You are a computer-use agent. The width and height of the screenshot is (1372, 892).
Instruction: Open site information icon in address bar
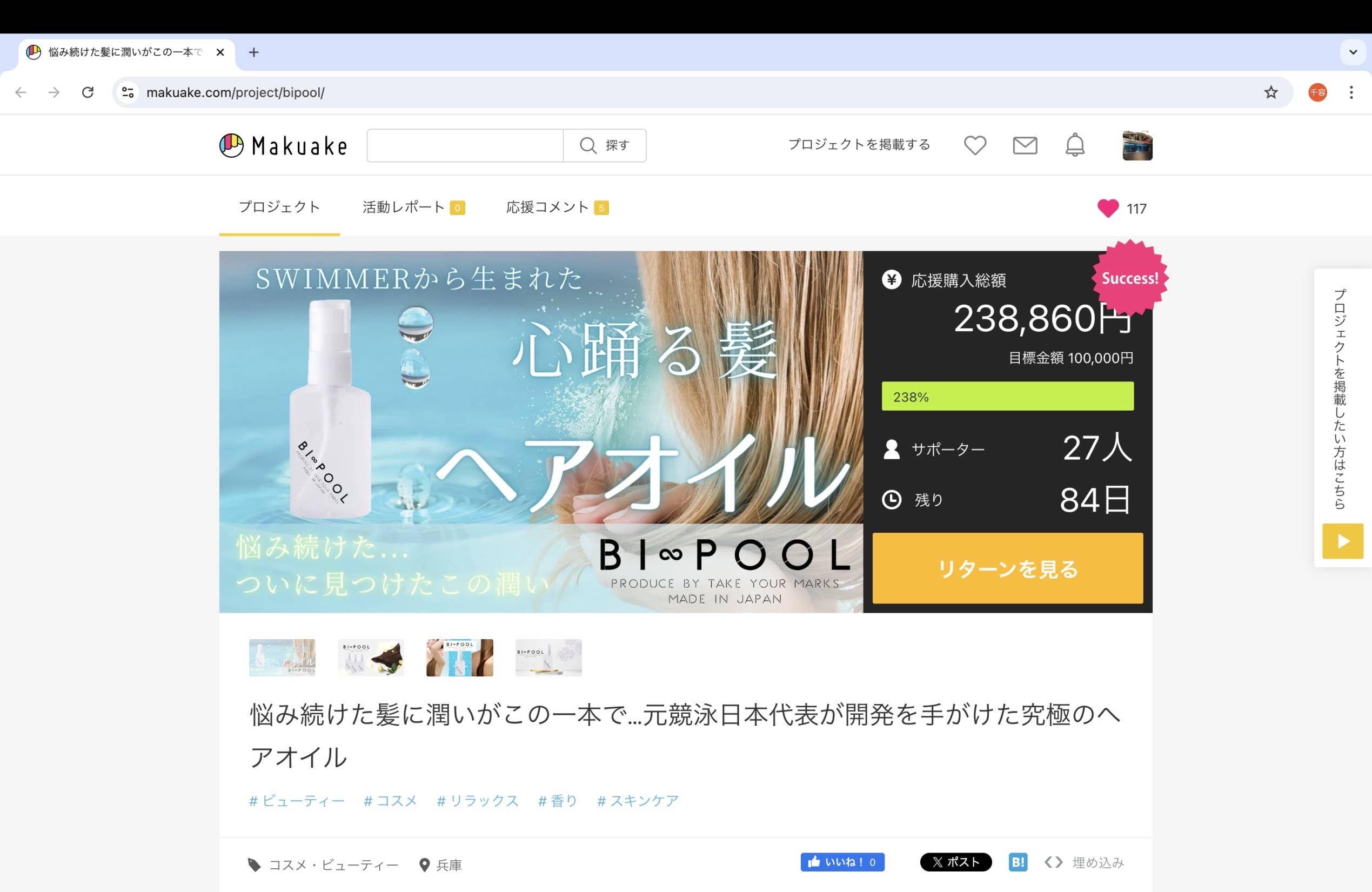point(128,92)
